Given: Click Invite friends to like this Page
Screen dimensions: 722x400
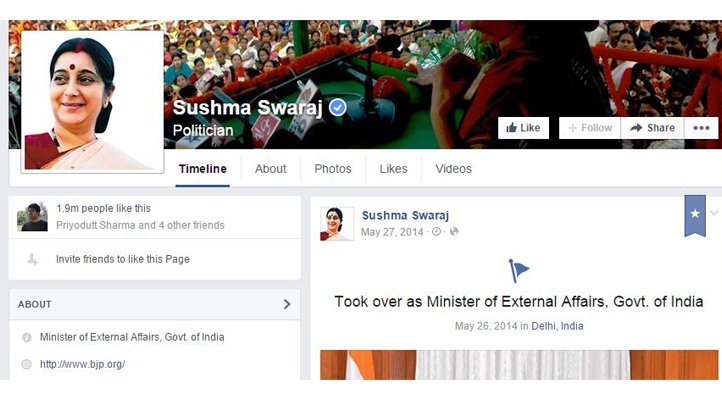Looking at the screenshot, I should tap(123, 259).
